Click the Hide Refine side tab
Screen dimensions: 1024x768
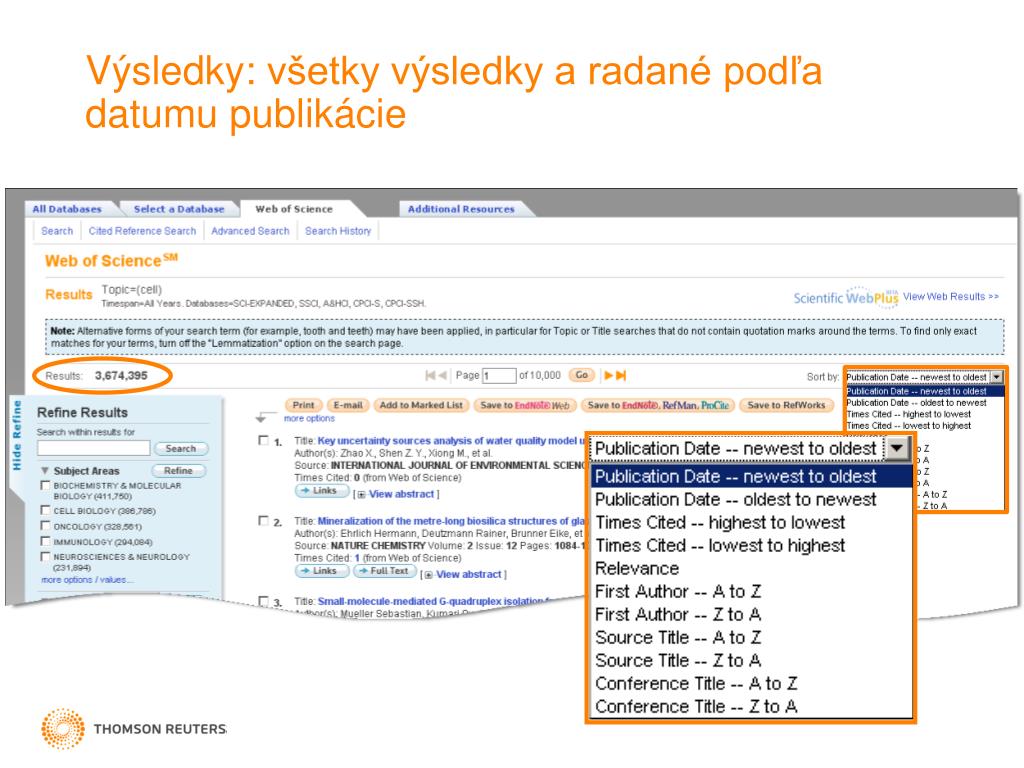pos(17,435)
